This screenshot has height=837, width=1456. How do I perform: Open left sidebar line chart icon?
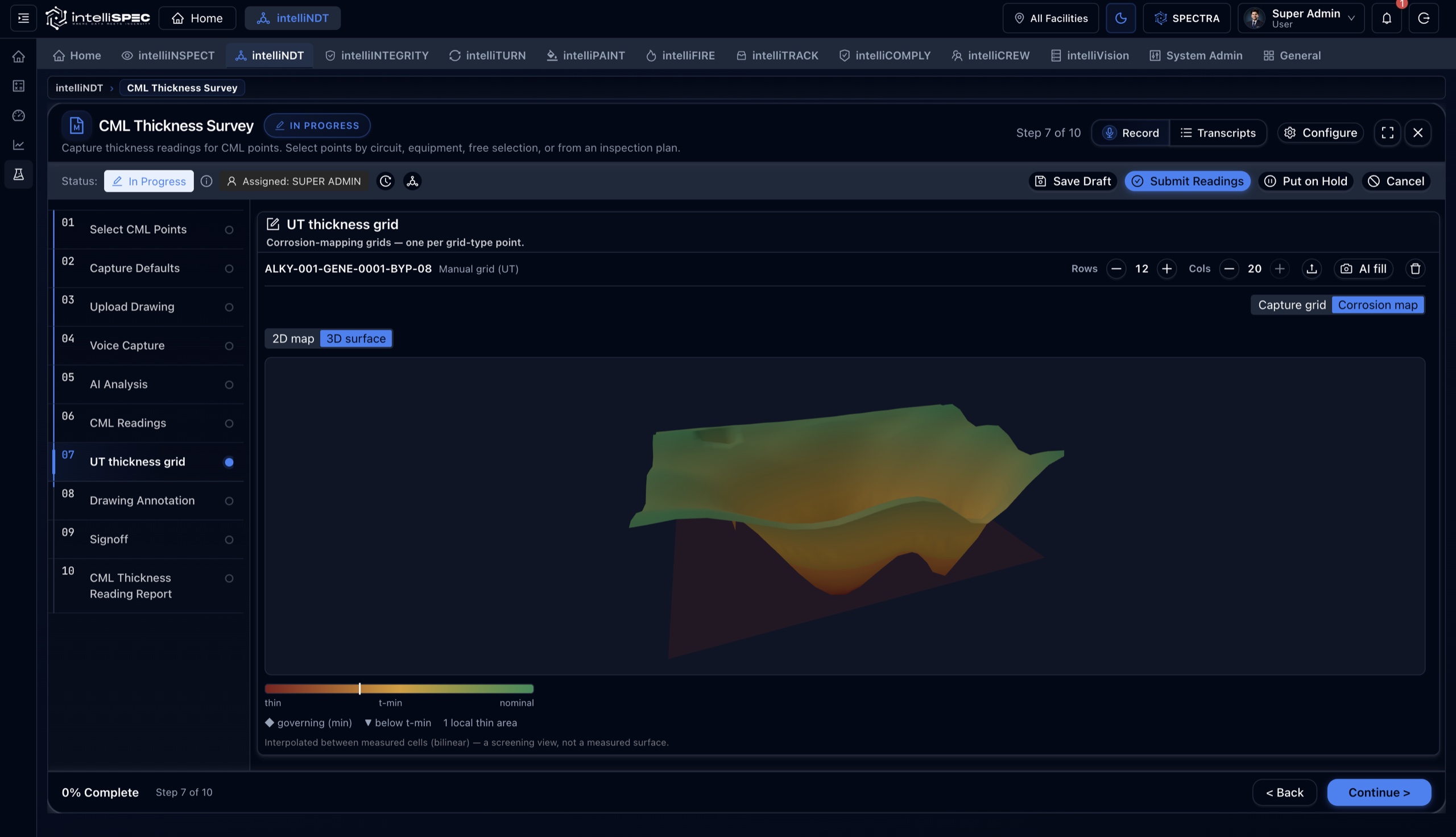(18, 145)
